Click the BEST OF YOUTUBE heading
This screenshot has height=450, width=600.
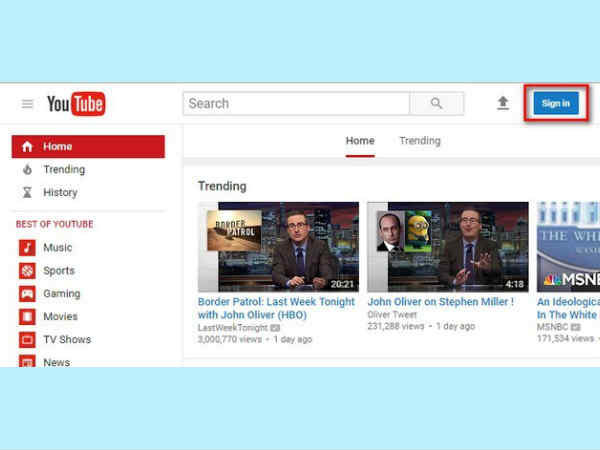(x=54, y=224)
